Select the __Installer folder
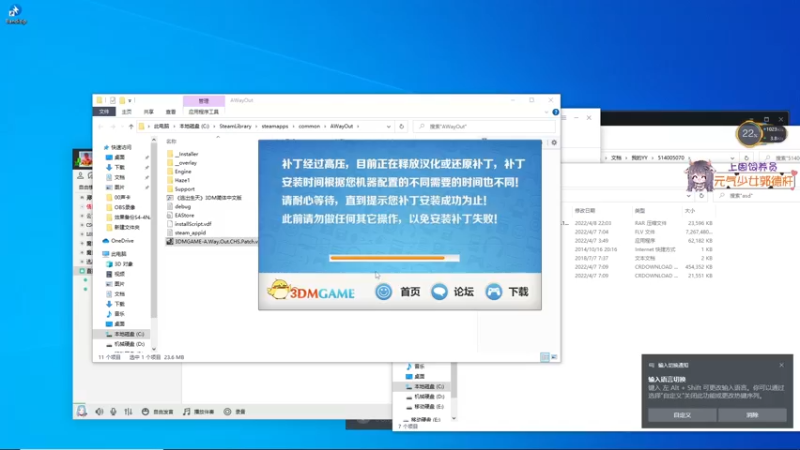Screen dimensions: 800x450 click(x=182, y=154)
